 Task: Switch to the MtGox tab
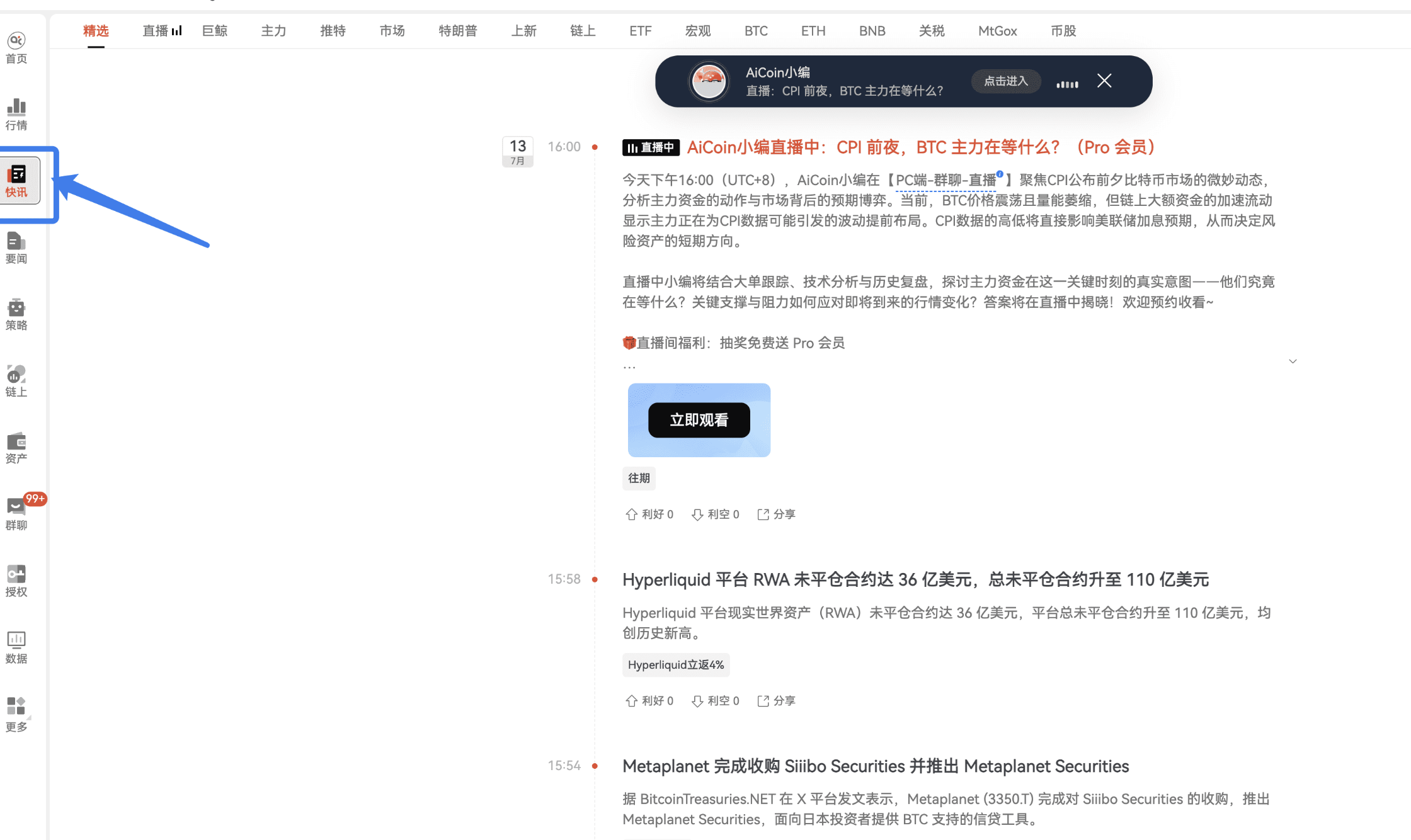pyautogui.click(x=998, y=31)
